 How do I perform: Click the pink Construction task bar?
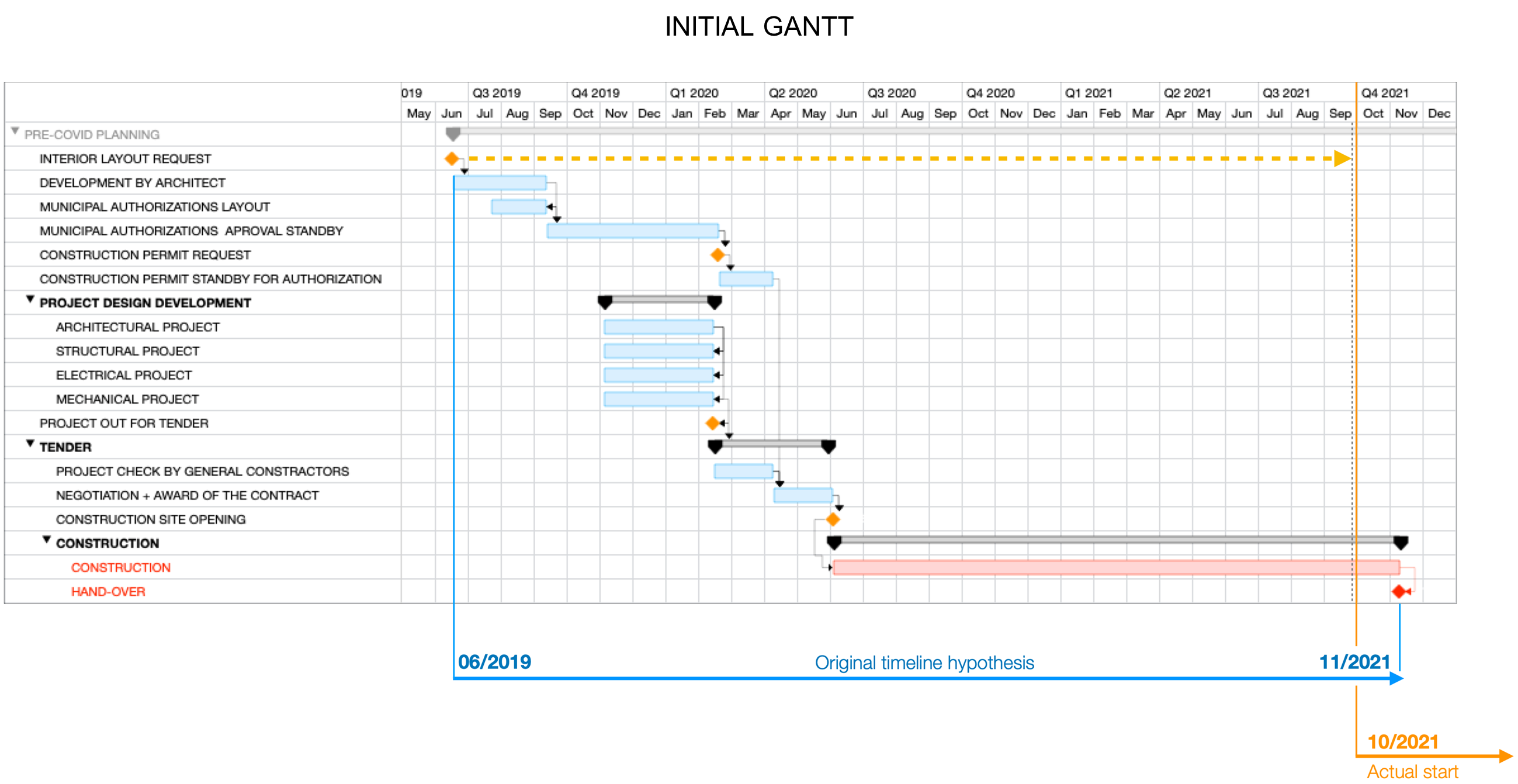coord(1115,567)
